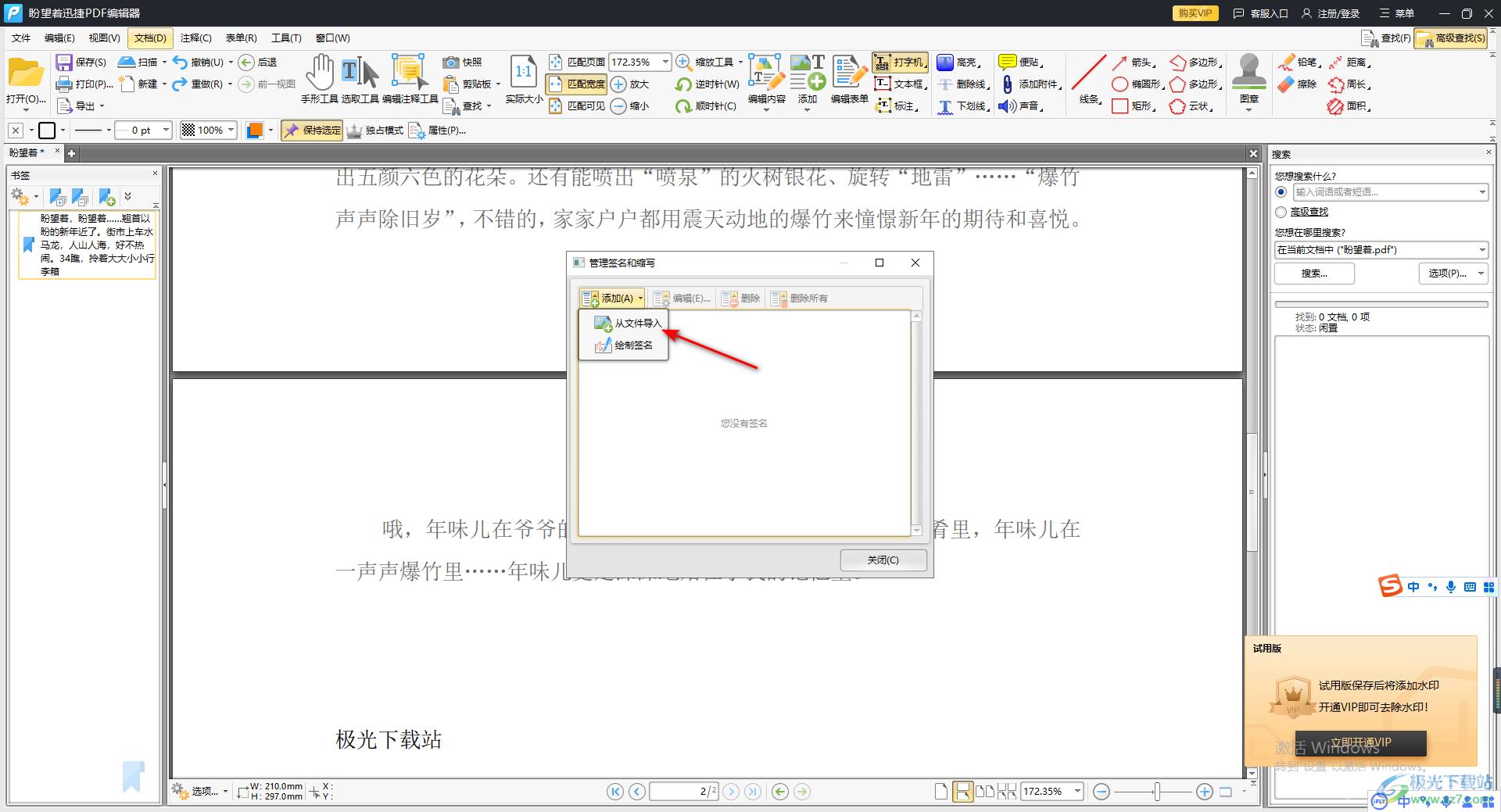Select the Line (线条) drawing tool
The width and height of the screenshot is (1501, 812).
click(1089, 79)
